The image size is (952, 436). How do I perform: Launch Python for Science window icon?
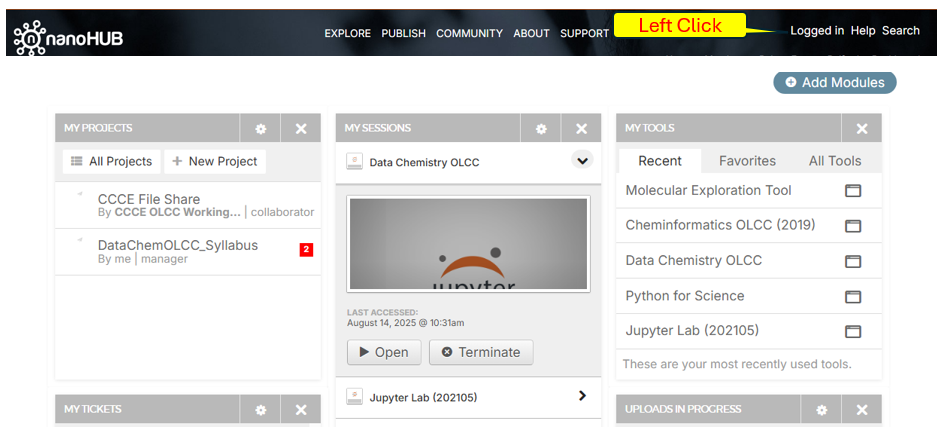[853, 296]
